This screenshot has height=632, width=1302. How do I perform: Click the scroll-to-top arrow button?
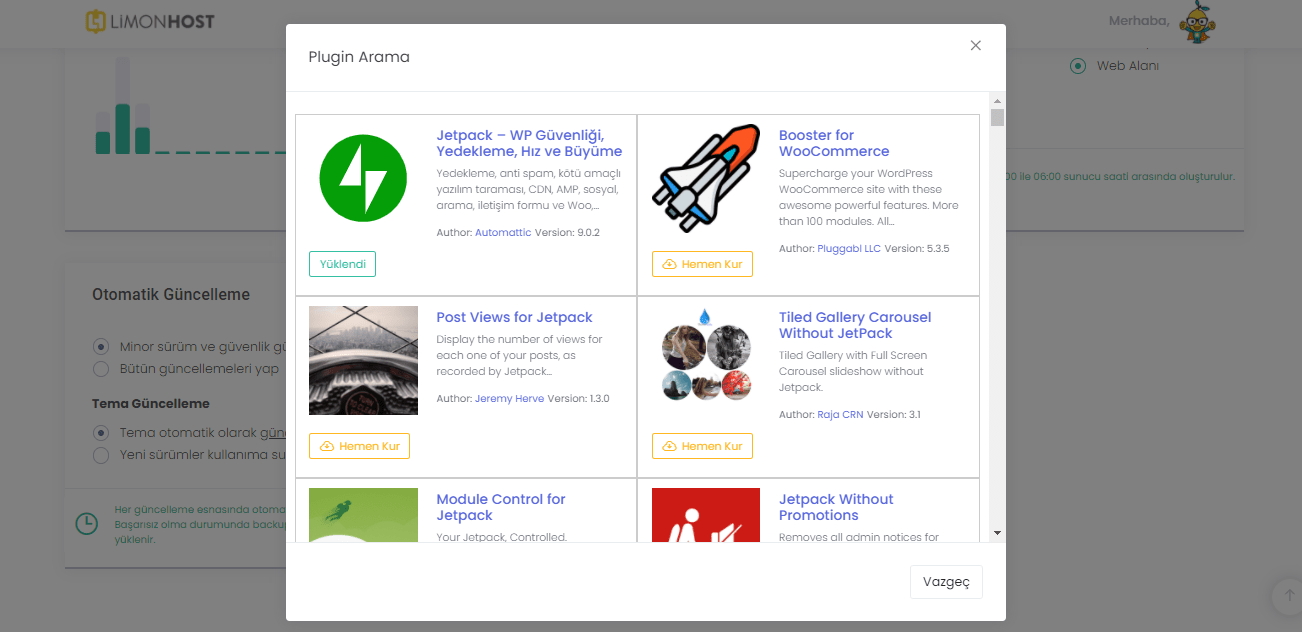1287,596
